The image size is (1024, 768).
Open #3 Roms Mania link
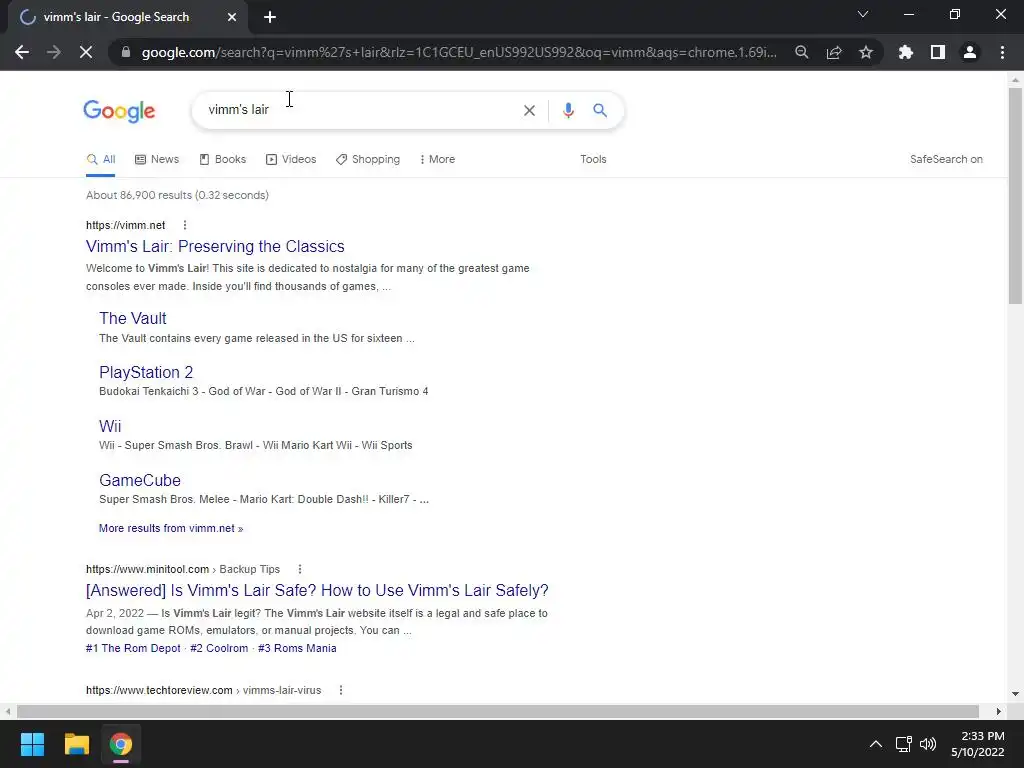click(x=297, y=648)
